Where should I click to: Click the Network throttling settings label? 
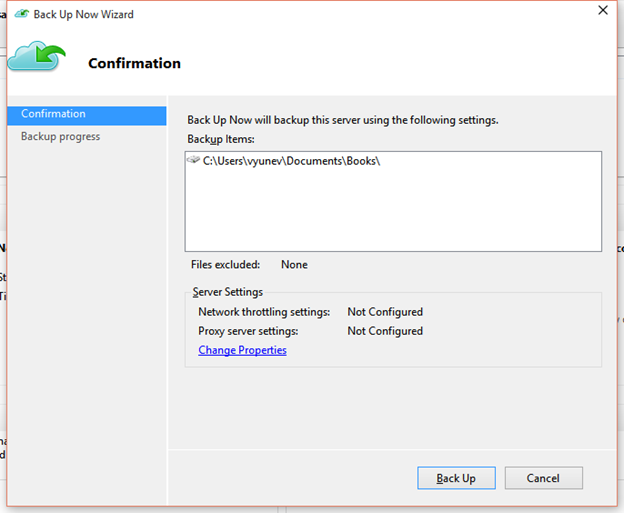coord(264,312)
